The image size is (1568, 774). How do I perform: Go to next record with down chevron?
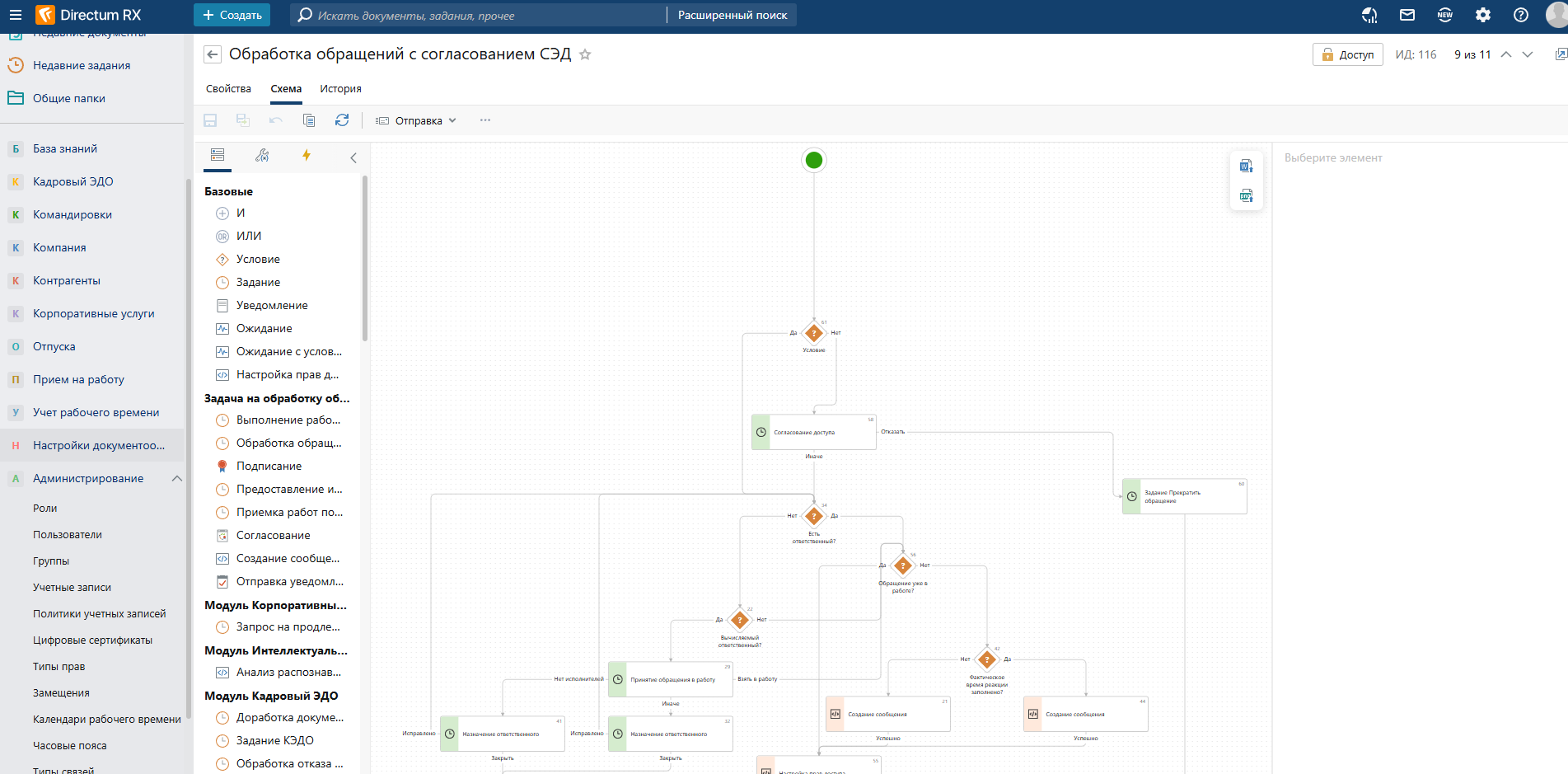(1528, 54)
